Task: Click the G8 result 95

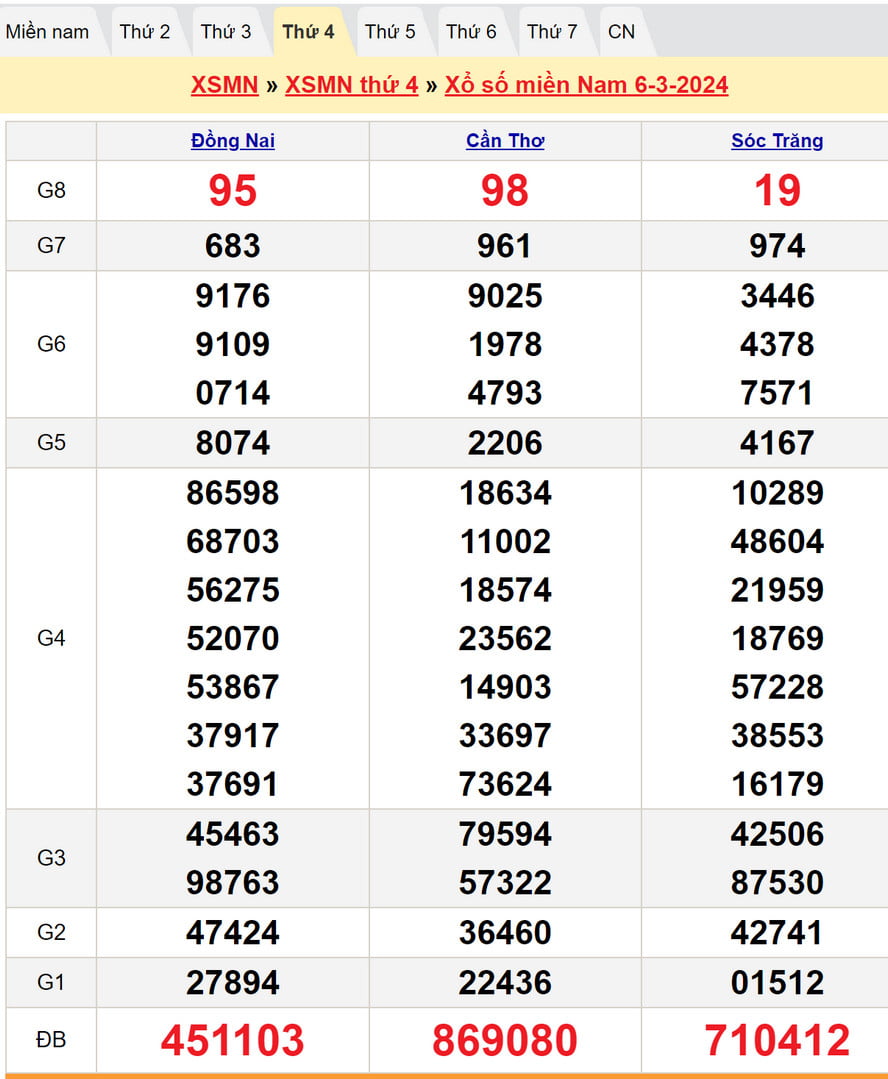Action: 233,190
